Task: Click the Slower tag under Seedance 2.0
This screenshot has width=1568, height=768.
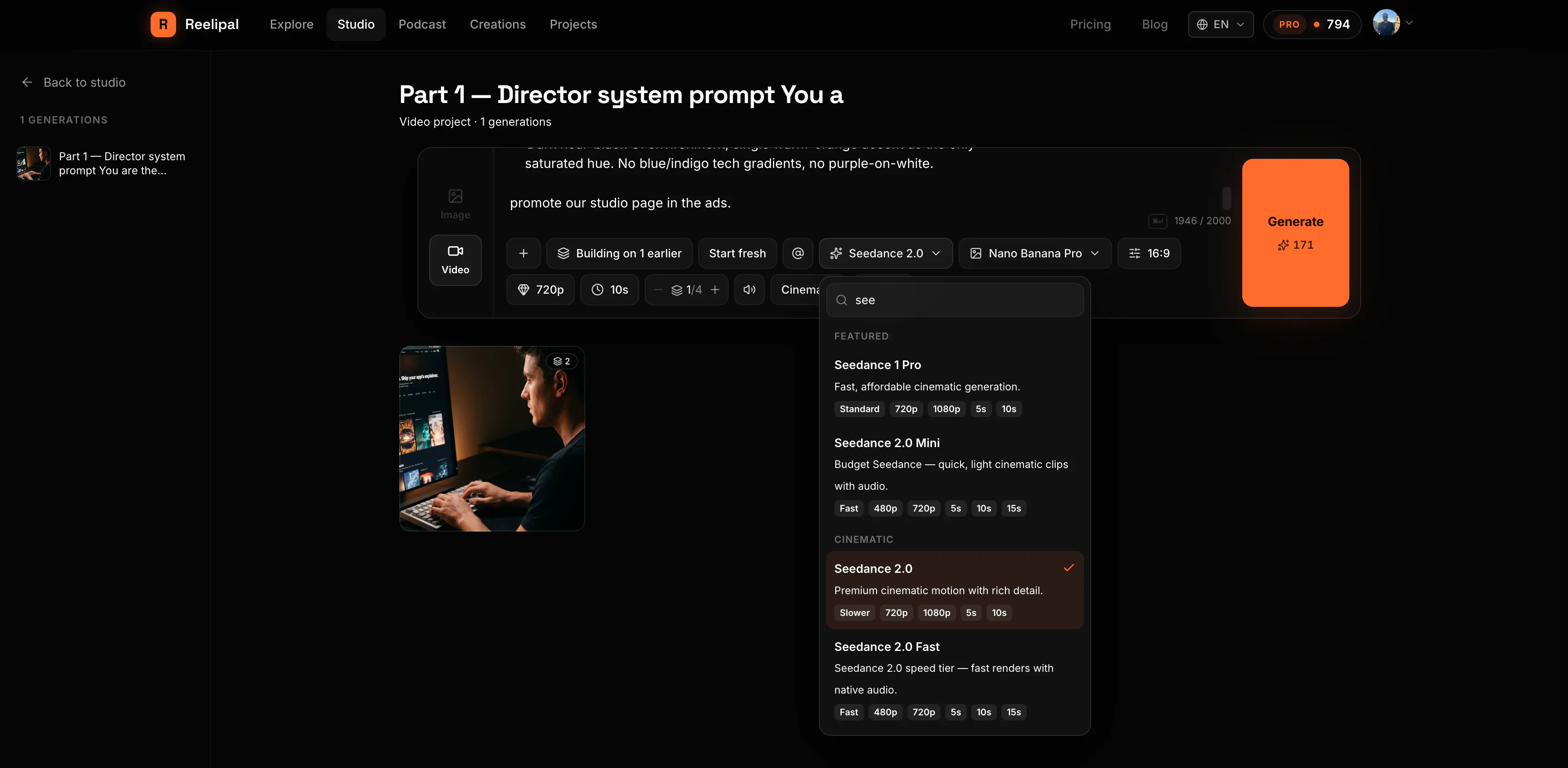Action: click(855, 613)
